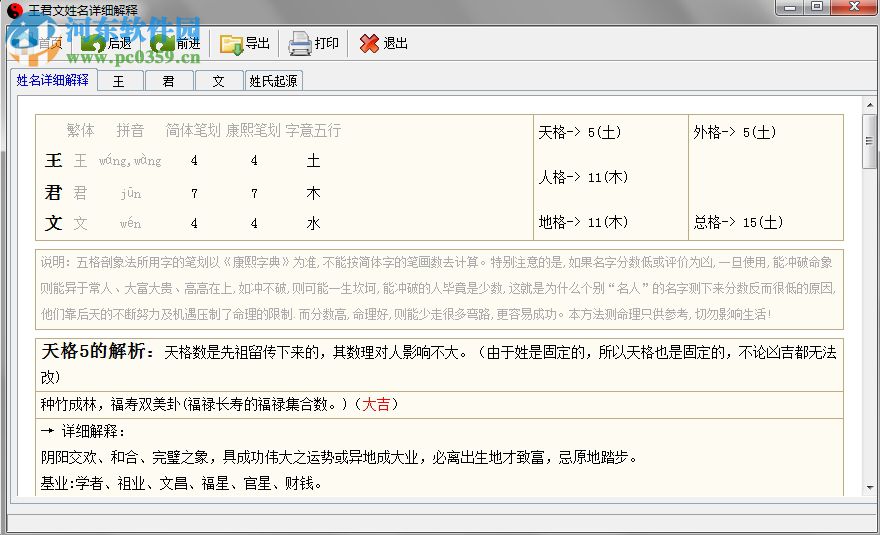
Task: Click the 外格-> 5(土) entry
Action: tap(735, 132)
